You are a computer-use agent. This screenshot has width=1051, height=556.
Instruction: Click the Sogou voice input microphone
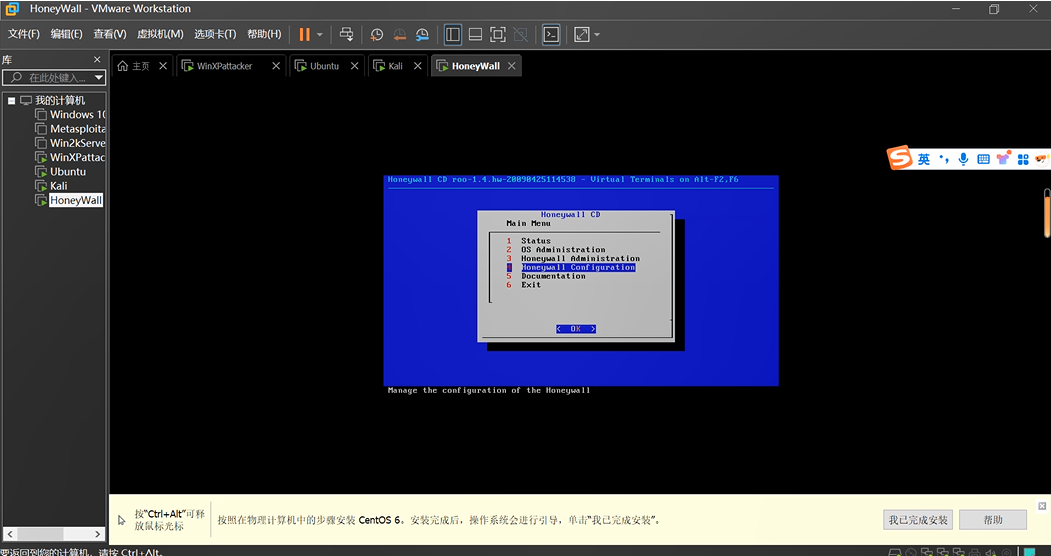(963, 159)
